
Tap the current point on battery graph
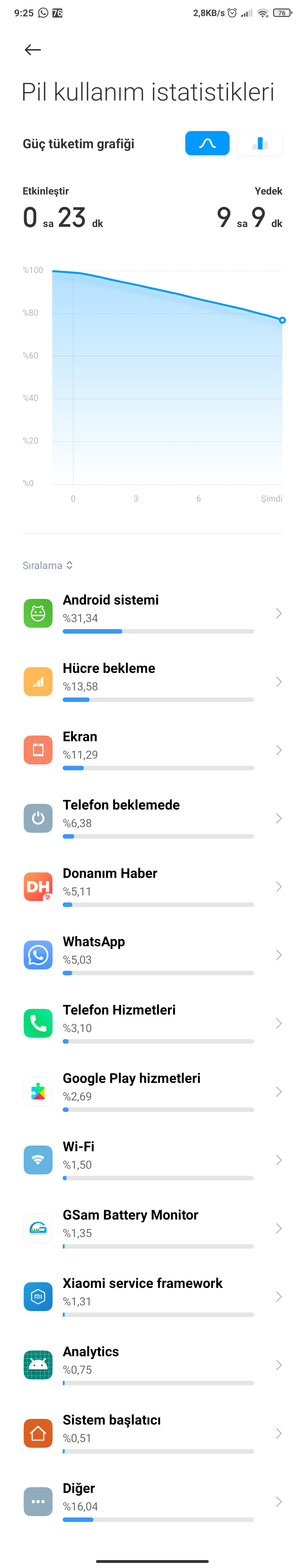(282, 320)
